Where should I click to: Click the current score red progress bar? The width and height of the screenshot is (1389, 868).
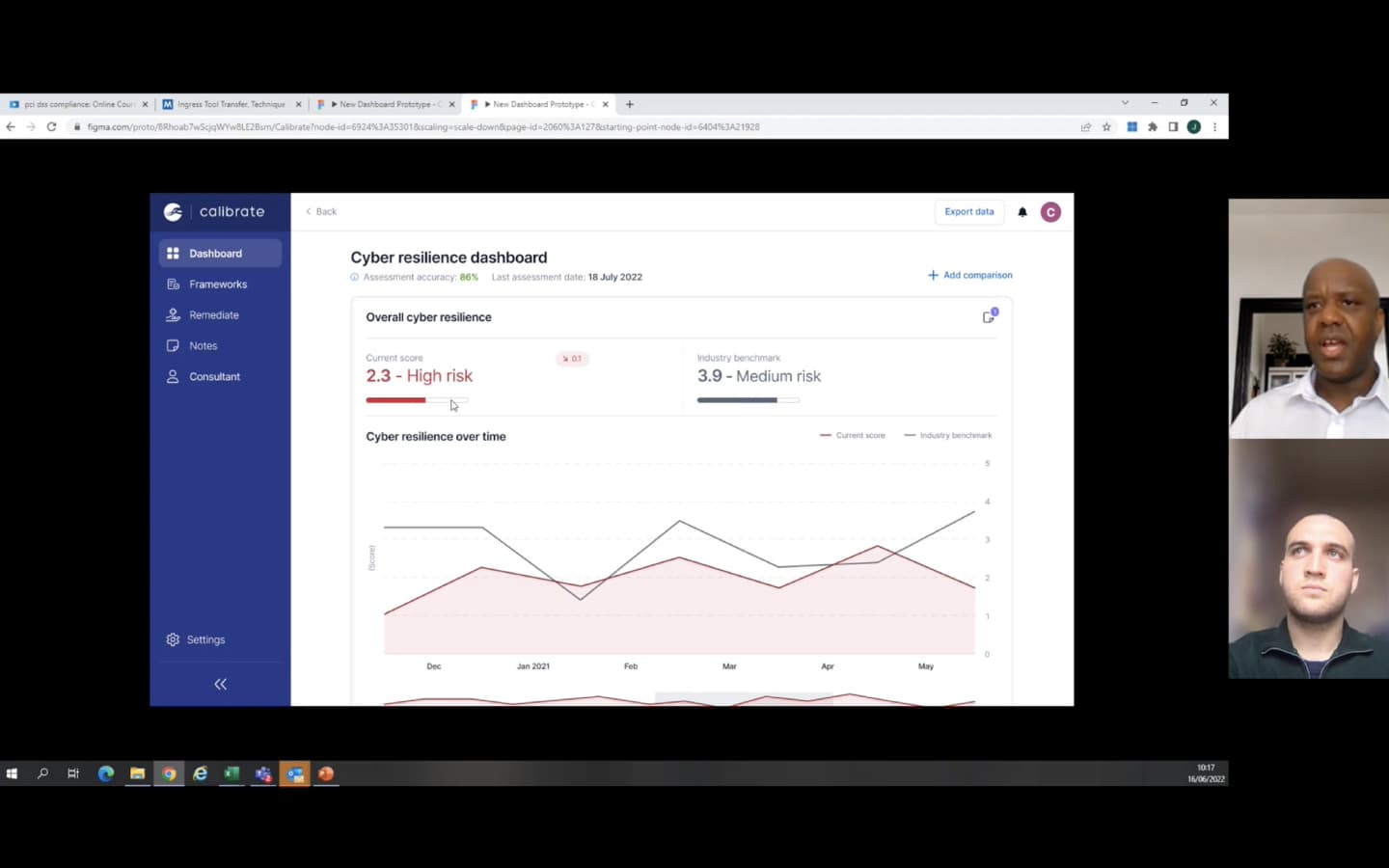417,399
